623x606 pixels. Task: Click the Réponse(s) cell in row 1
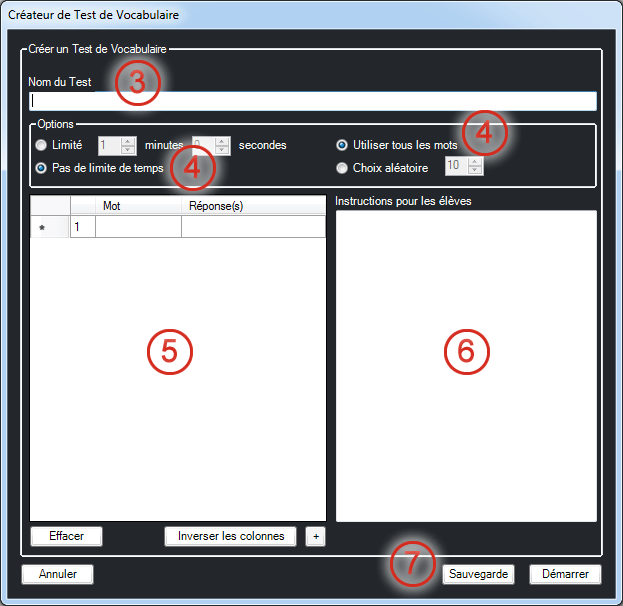pyautogui.click(x=253, y=227)
